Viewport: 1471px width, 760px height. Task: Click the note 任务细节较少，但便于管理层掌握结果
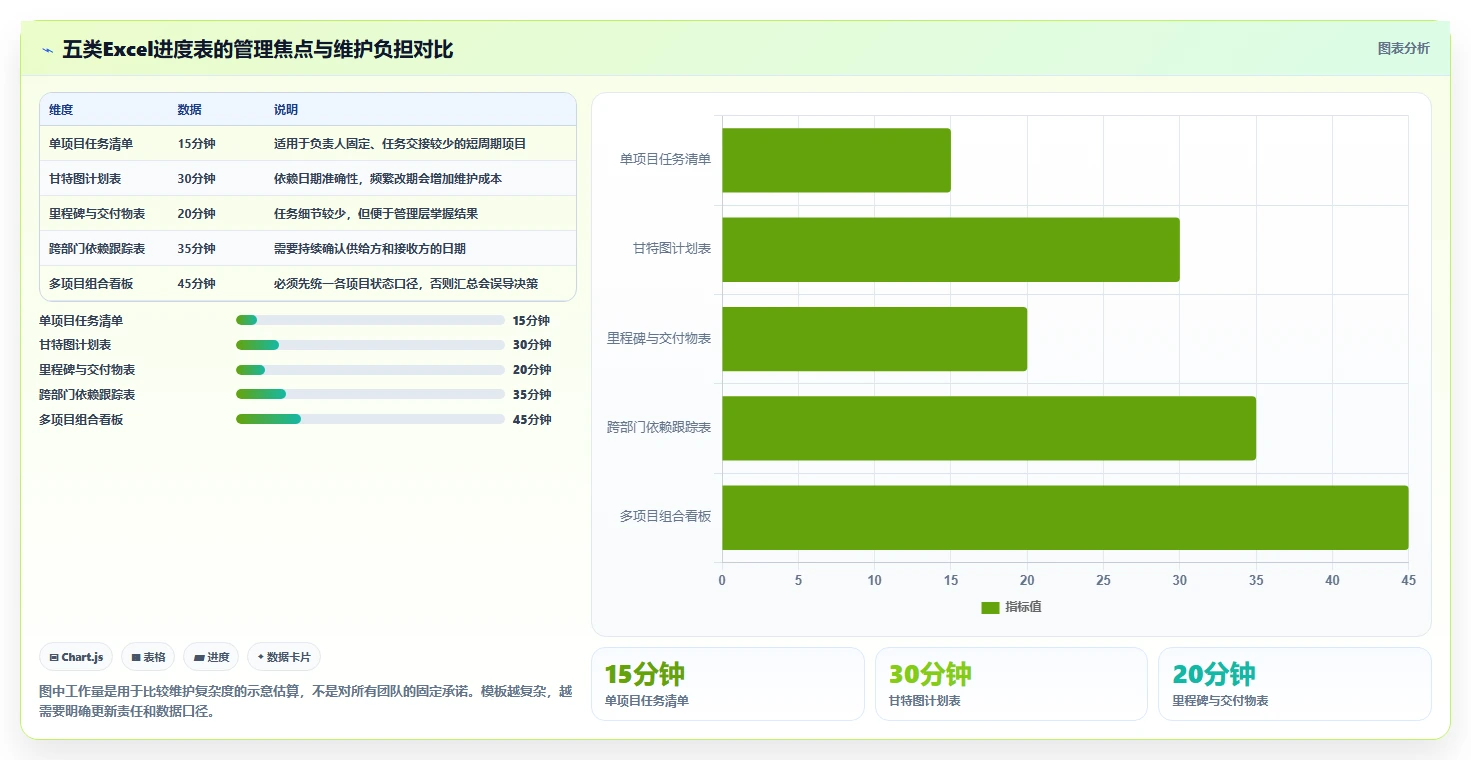(376, 214)
